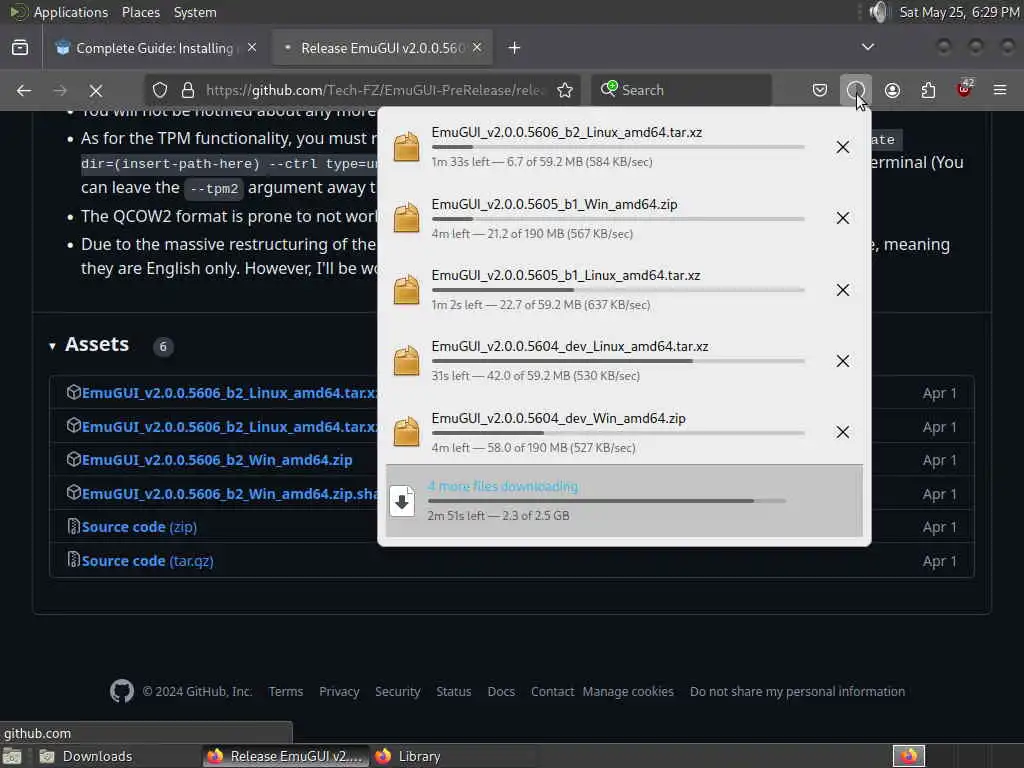Open the Docs footer link
Screen dimensions: 1024x768
pos(501,692)
